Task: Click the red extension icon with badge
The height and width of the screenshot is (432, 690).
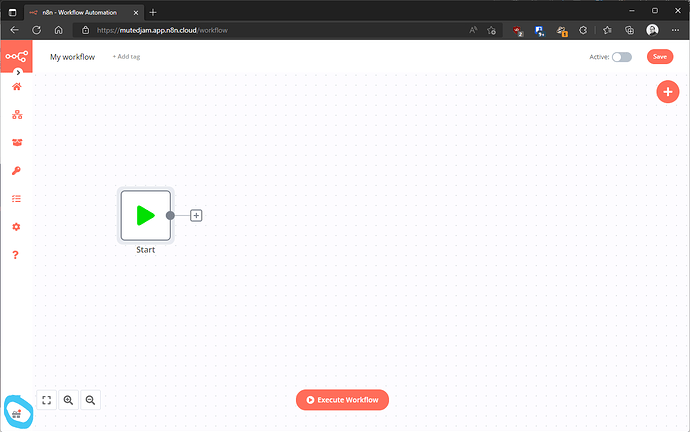Action: coord(518,30)
